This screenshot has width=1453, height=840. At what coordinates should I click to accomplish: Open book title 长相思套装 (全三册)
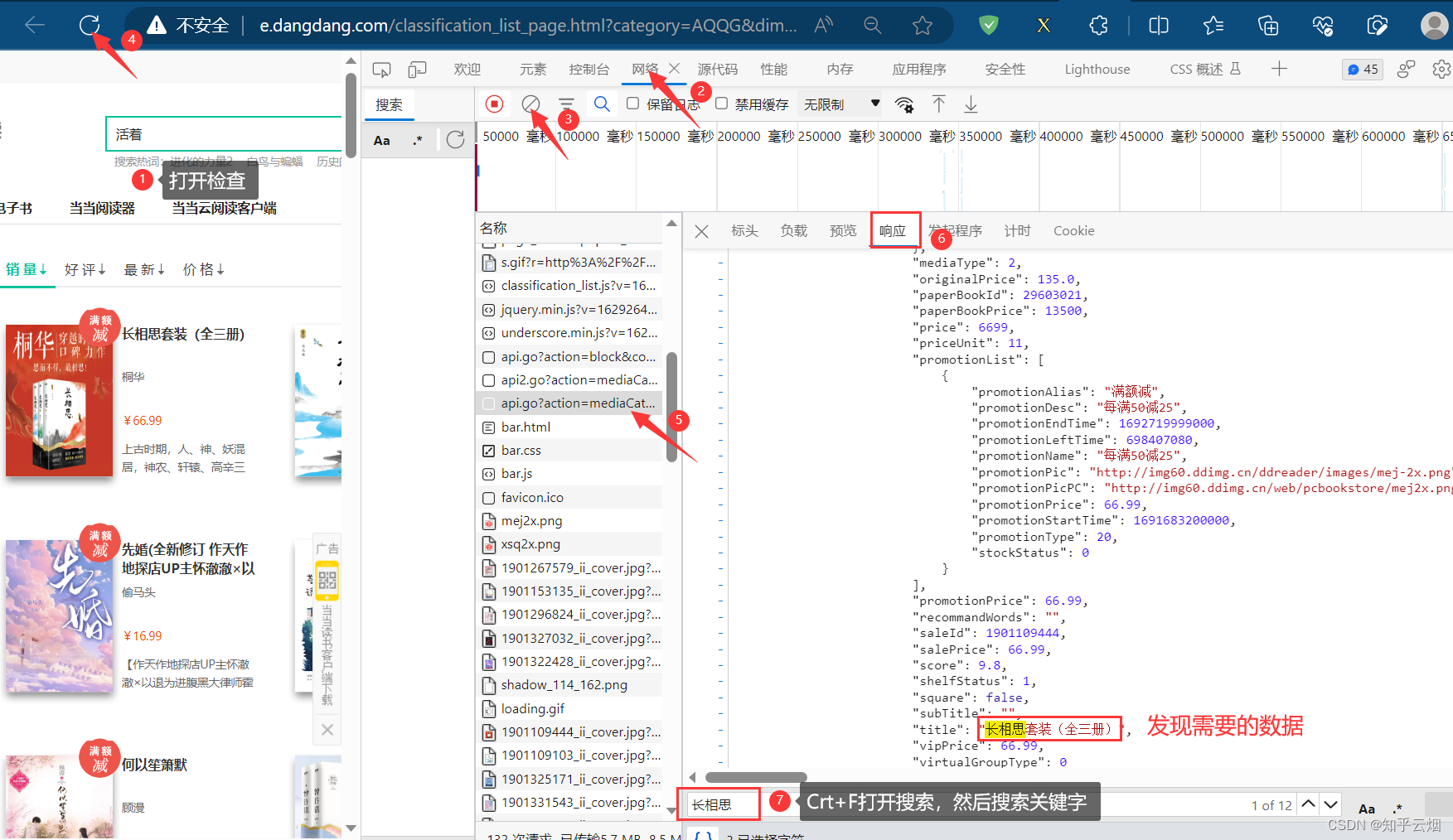pos(183,335)
